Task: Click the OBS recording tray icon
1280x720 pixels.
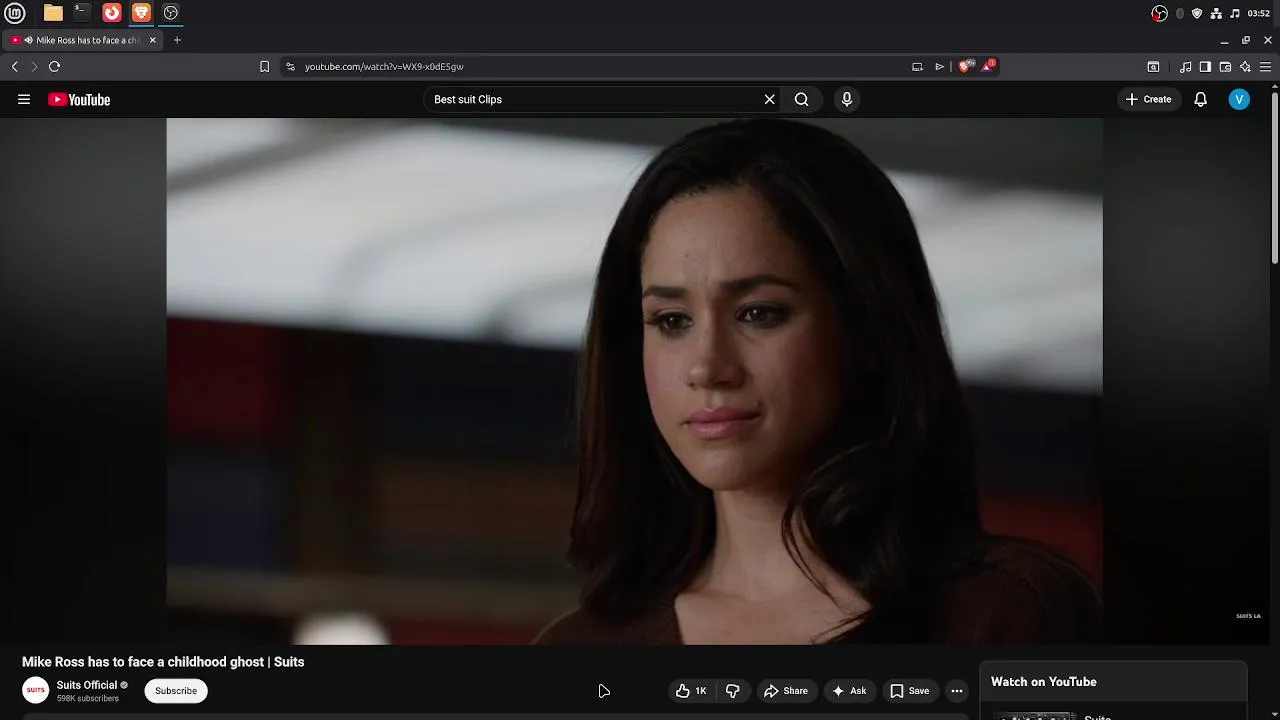Action: [x=1159, y=13]
